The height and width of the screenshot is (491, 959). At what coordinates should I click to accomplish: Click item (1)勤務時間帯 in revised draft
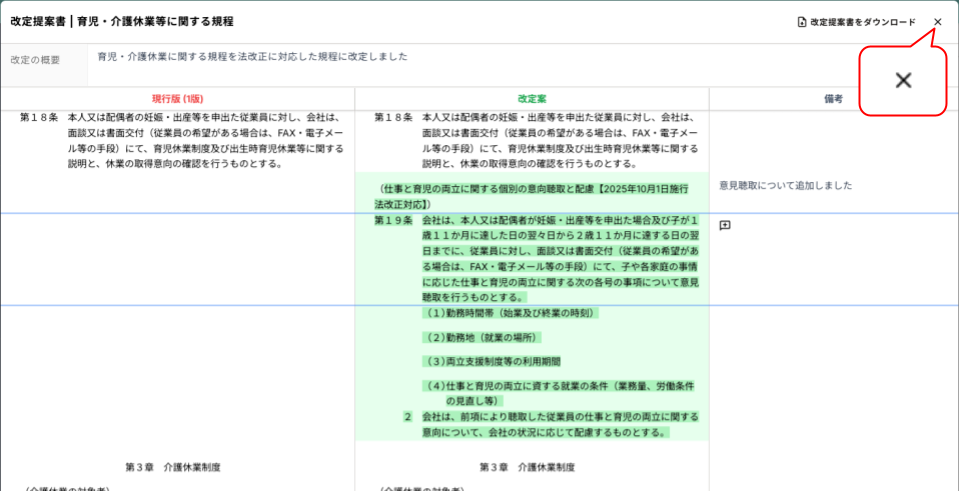coord(510,313)
